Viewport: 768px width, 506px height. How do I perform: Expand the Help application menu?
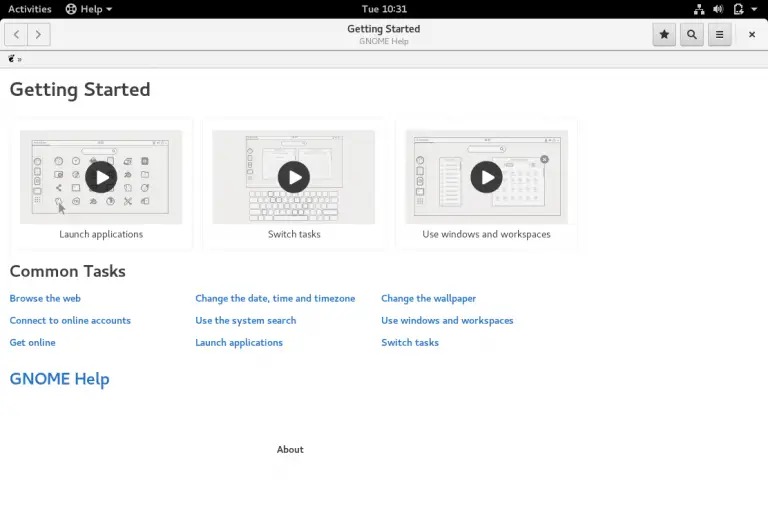coord(89,9)
